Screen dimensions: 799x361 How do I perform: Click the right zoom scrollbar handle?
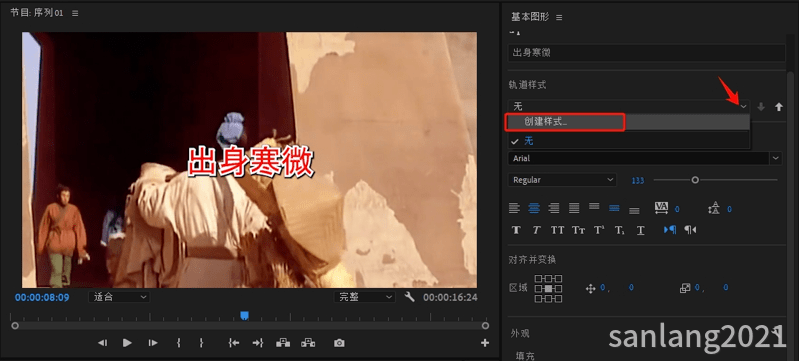point(485,325)
